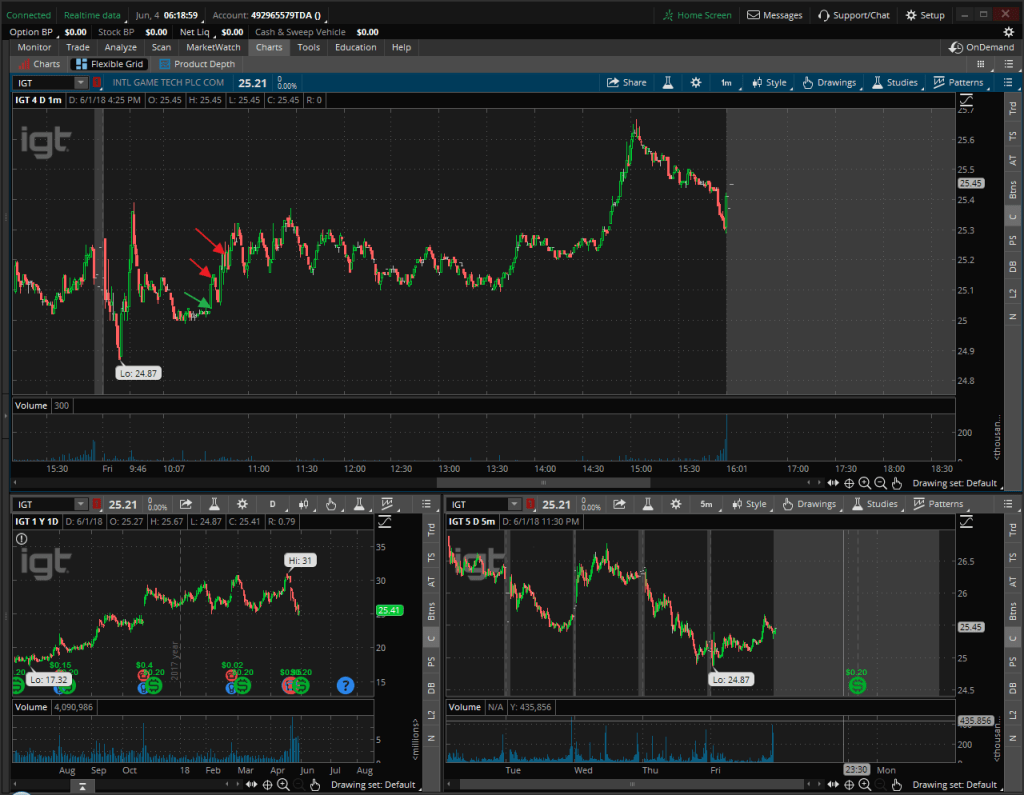Open the Scan tab
Viewport: 1024px width, 795px height.
tap(160, 47)
